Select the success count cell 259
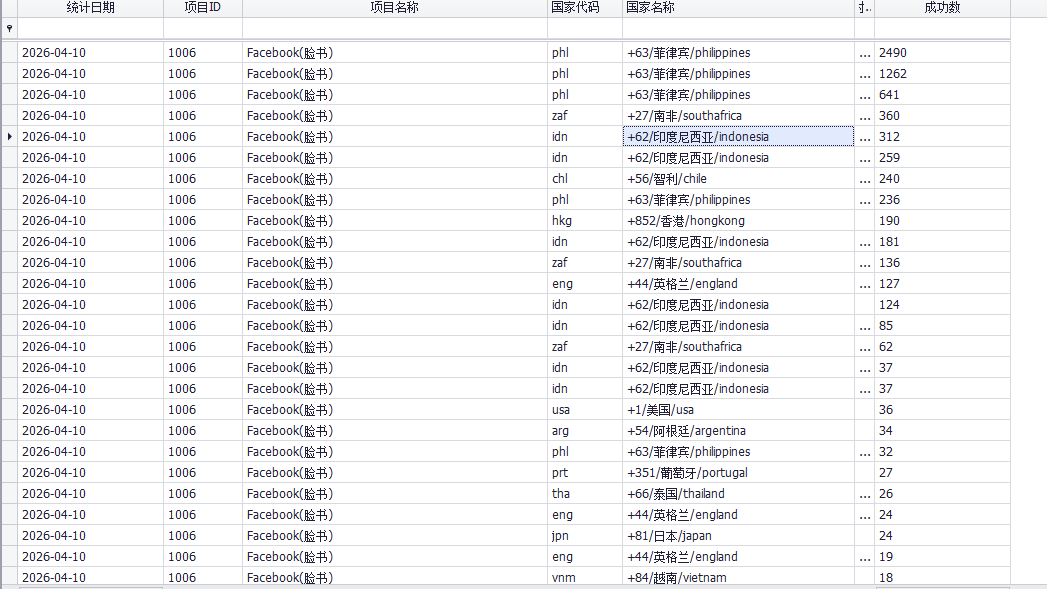 [942, 158]
